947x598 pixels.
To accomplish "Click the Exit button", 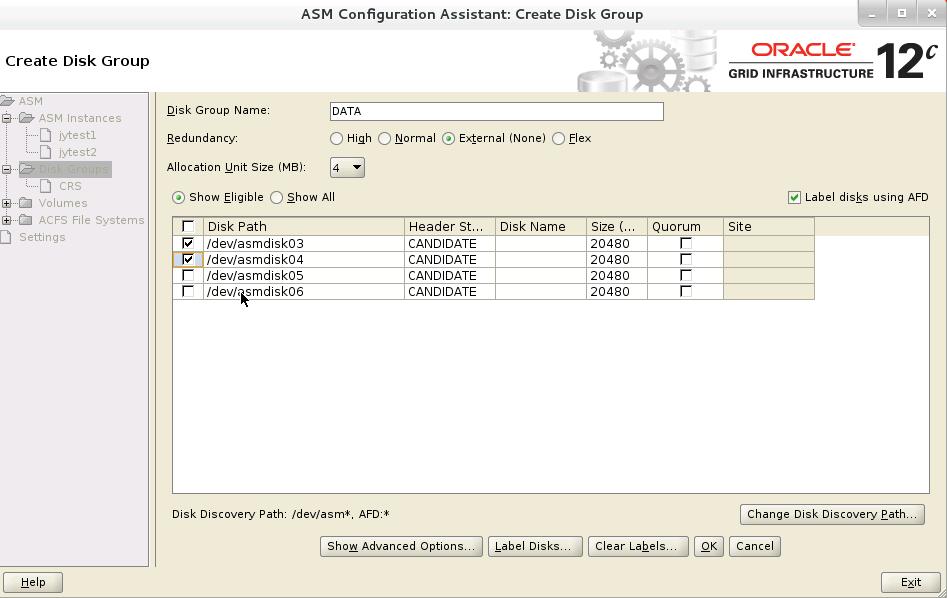I will click(x=911, y=582).
